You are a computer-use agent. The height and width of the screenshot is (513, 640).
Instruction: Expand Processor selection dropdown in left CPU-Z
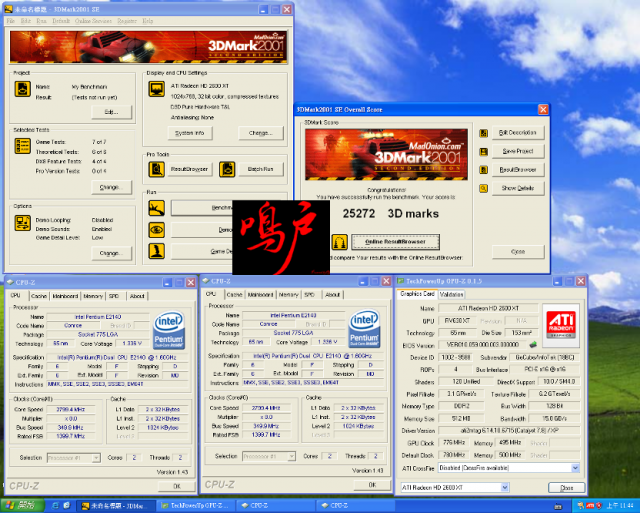(96, 458)
